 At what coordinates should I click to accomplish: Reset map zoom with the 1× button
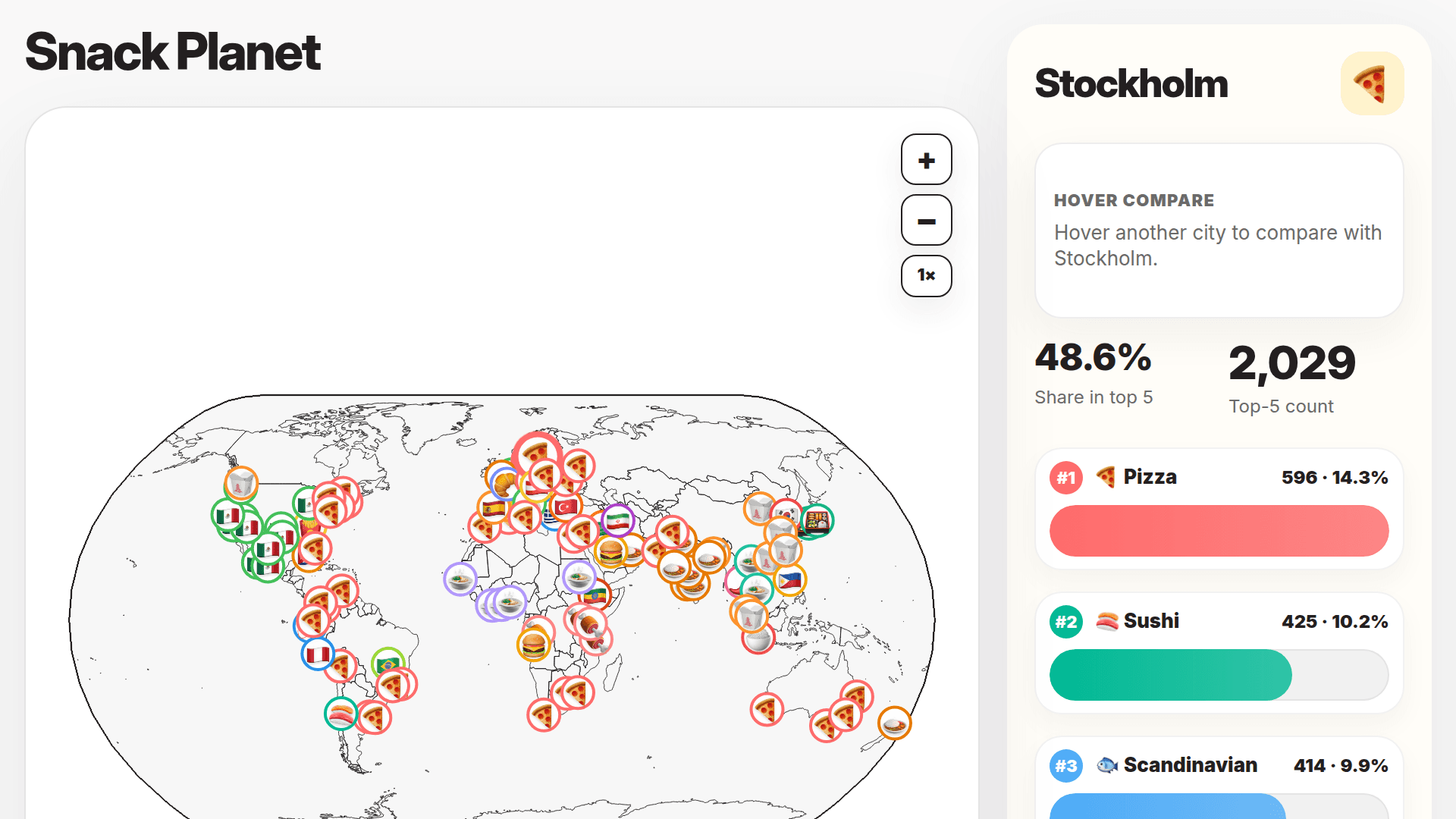(x=926, y=275)
